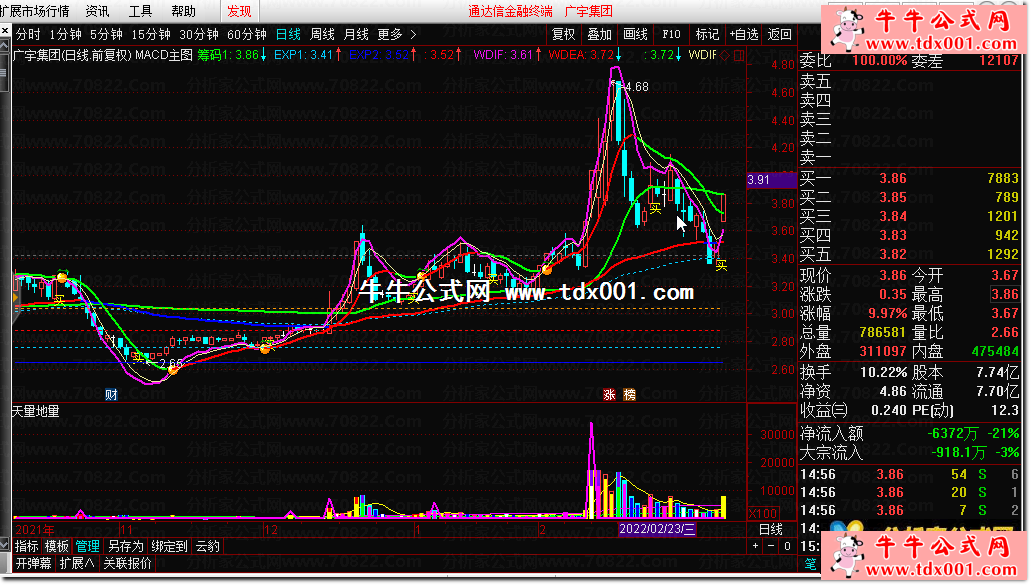Select the 日线 daily chart tab

288,34
